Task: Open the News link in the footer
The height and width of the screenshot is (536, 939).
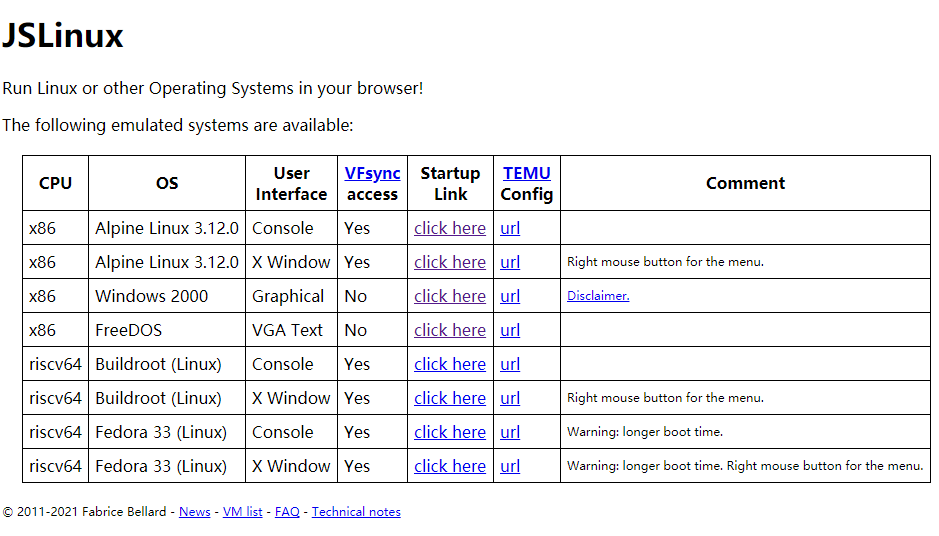Action: (195, 512)
